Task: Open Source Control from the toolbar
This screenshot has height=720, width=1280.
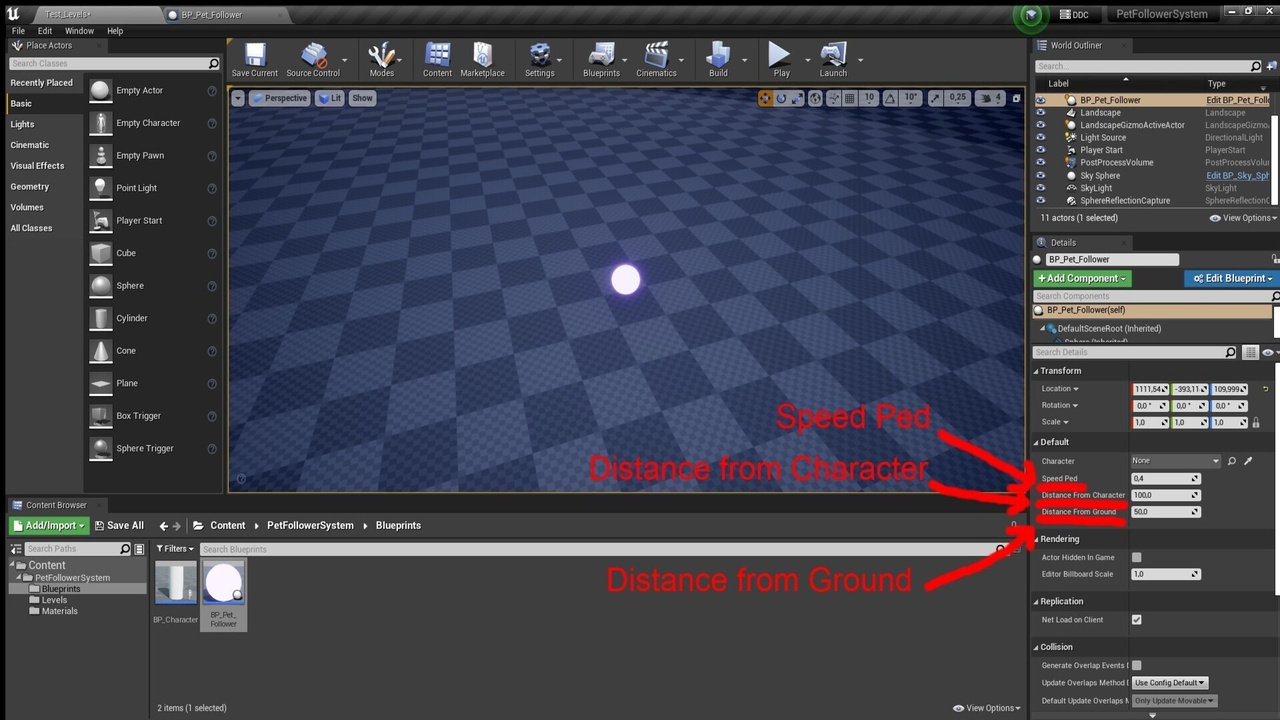Action: tap(313, 60)
